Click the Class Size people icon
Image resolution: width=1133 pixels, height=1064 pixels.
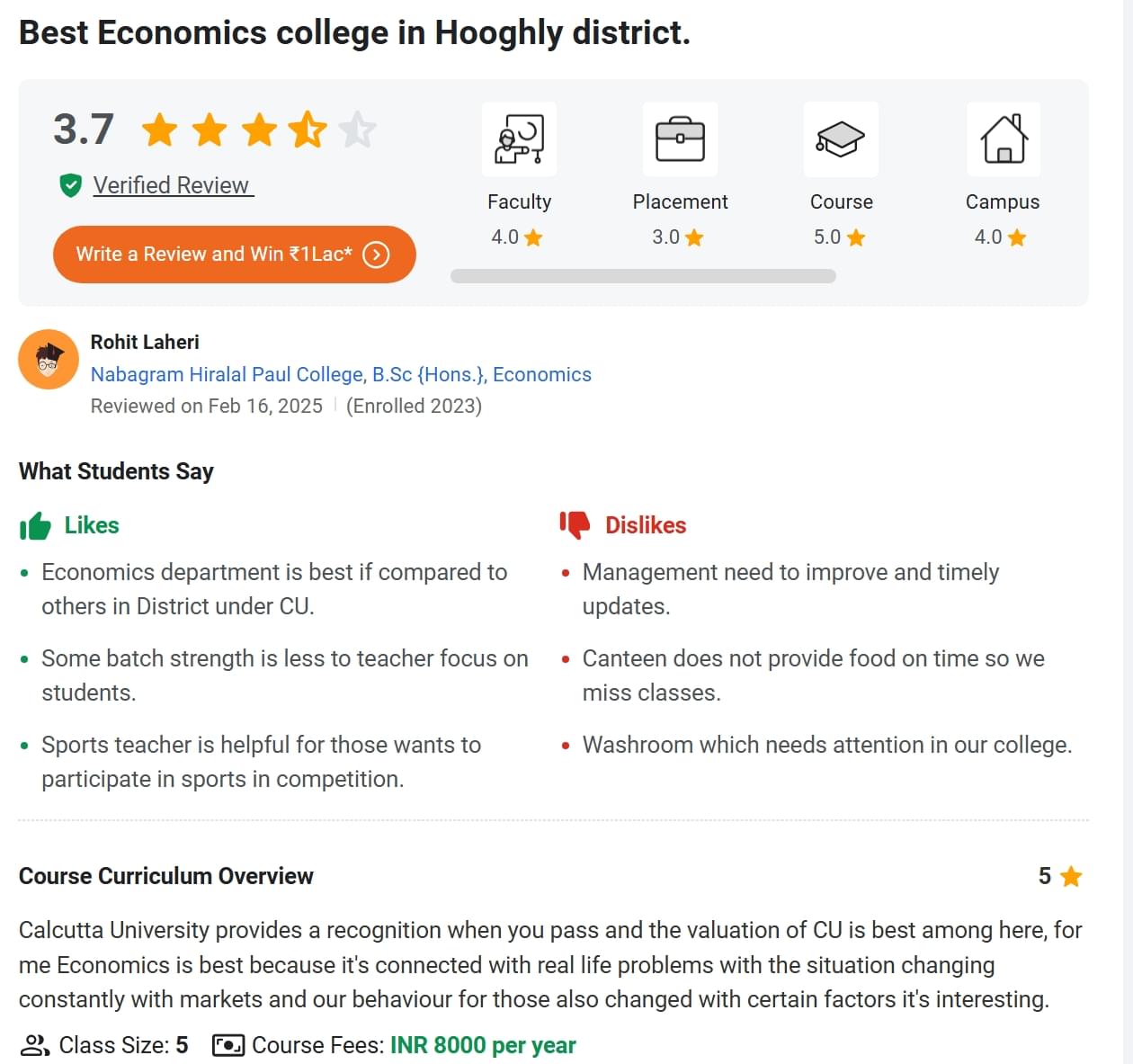tap(36, 1045)
